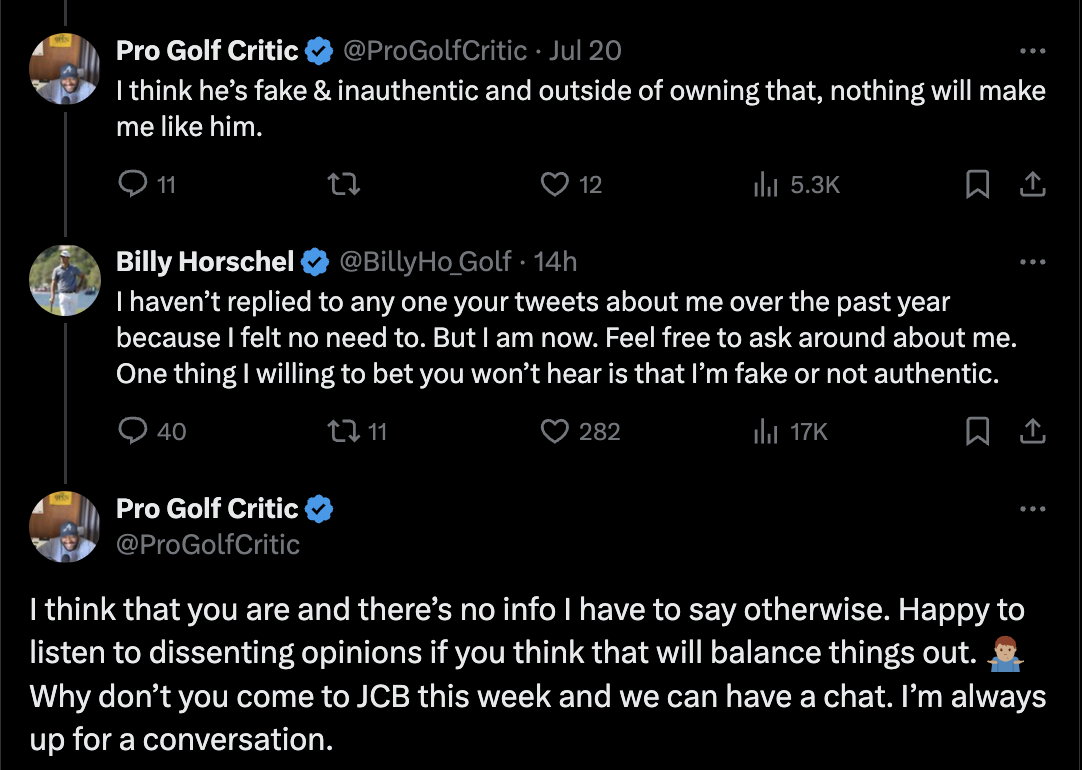The height and width of the screenshot is (770, 1082).
Task: Open more options on main tweet
Action: (1032, 509)
